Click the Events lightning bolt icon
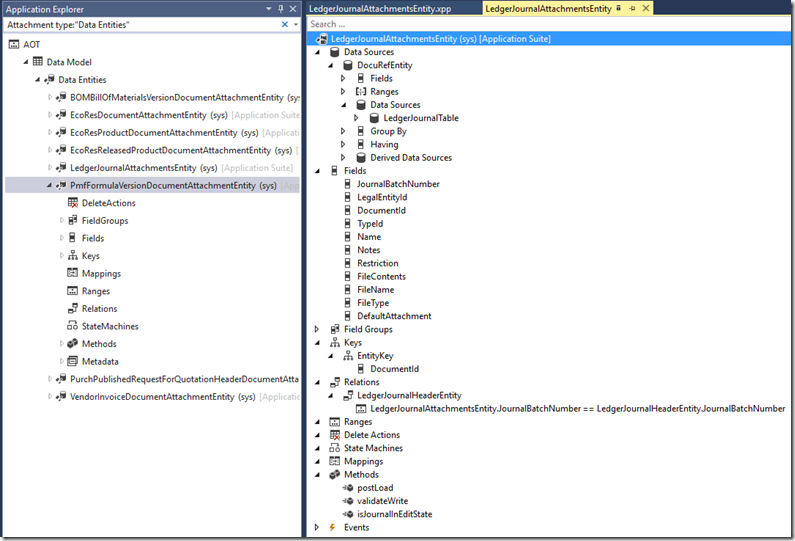The width and height of the screenshot is (795, 541). (x=332, y=527)
